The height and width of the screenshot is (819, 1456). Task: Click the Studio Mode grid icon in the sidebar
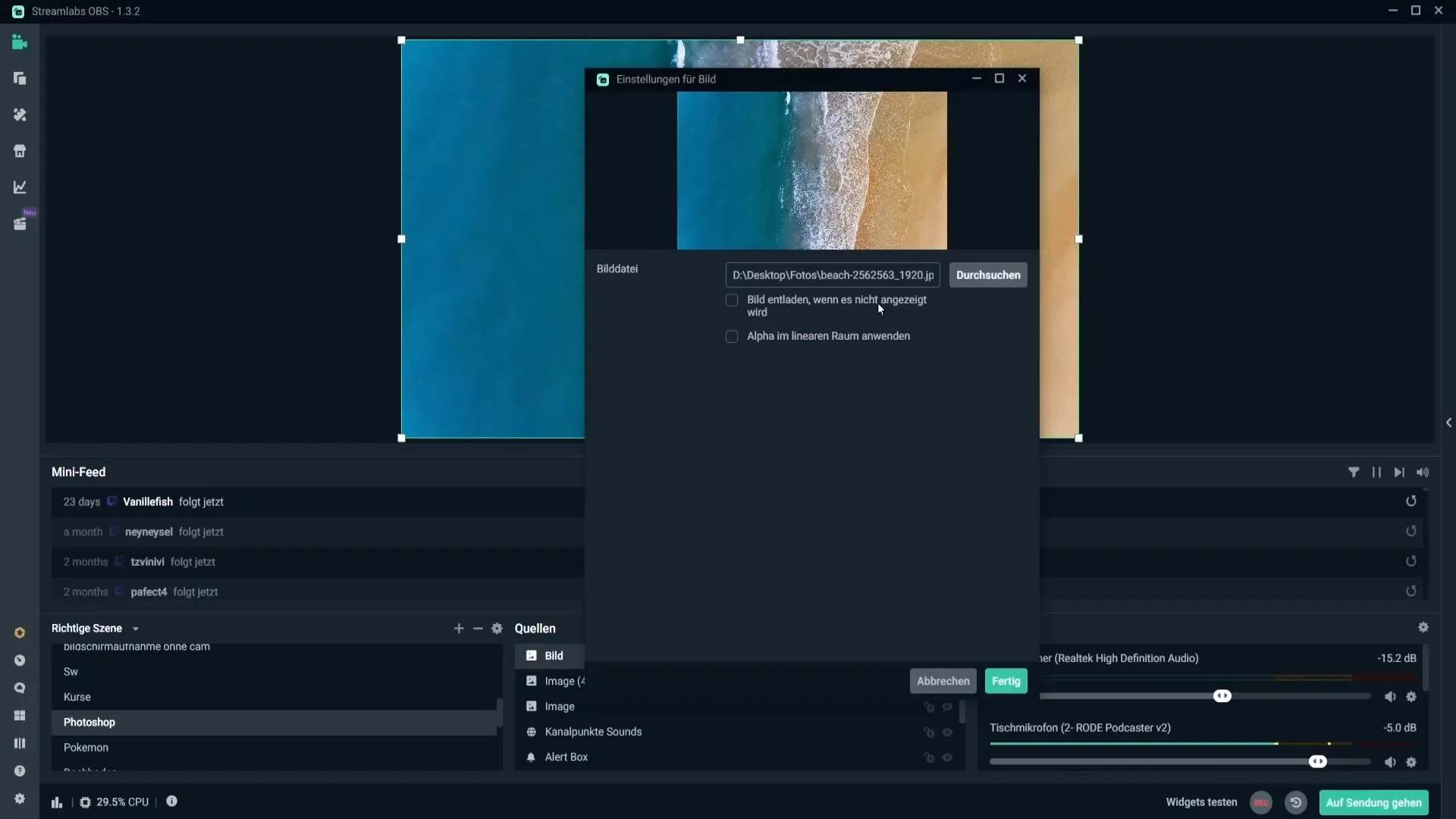[20, 716]
